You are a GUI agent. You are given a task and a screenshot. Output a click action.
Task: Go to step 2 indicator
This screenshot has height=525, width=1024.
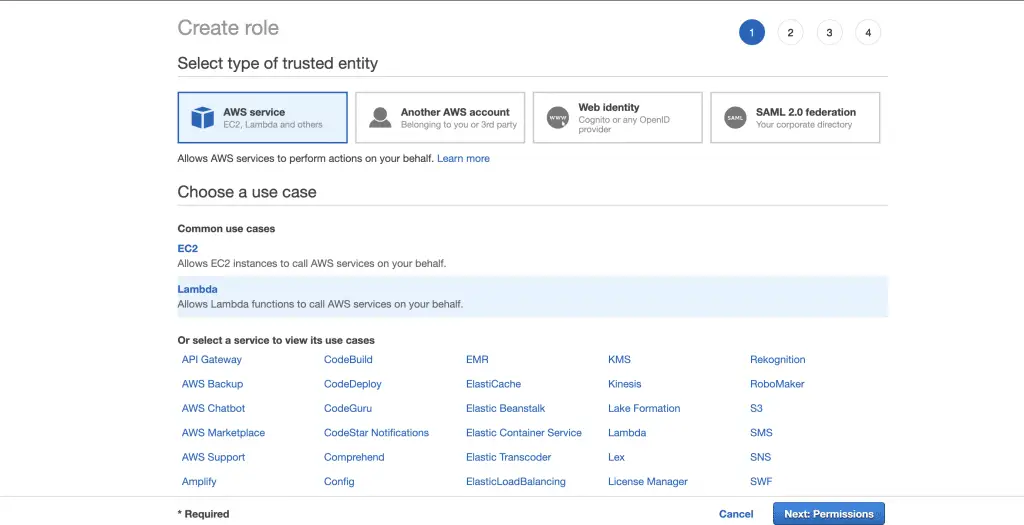pyautogui.click(x=790, y=33)
